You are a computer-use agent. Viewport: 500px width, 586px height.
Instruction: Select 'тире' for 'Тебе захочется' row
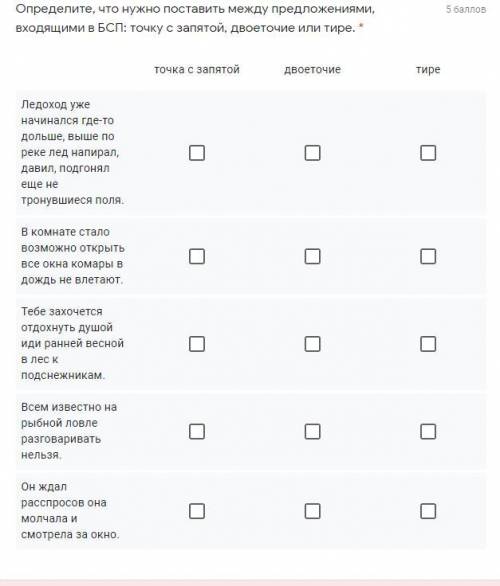428,344
